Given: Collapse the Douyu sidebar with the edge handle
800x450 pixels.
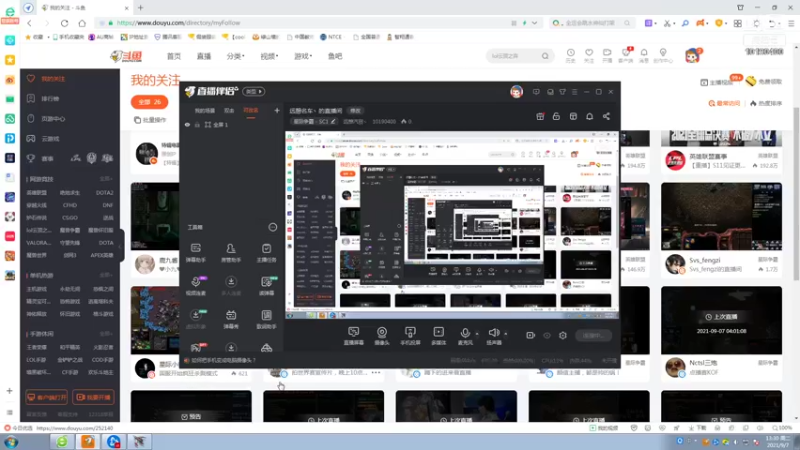Looking at the screenshot, I should (120, 246).
